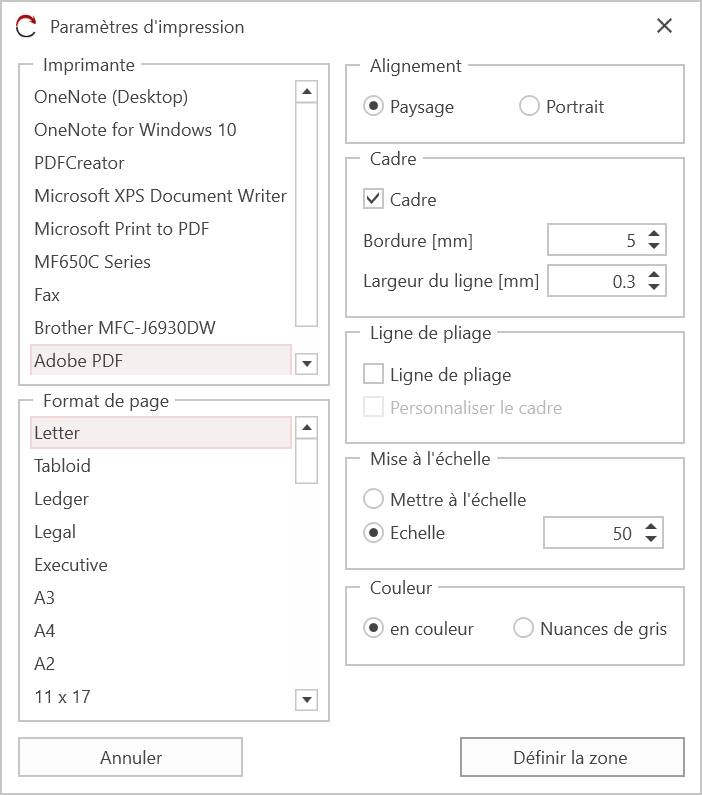The image size is (702, 795).
Task: Choose the PDFCreator printer
Action: (x=79, y=163)
